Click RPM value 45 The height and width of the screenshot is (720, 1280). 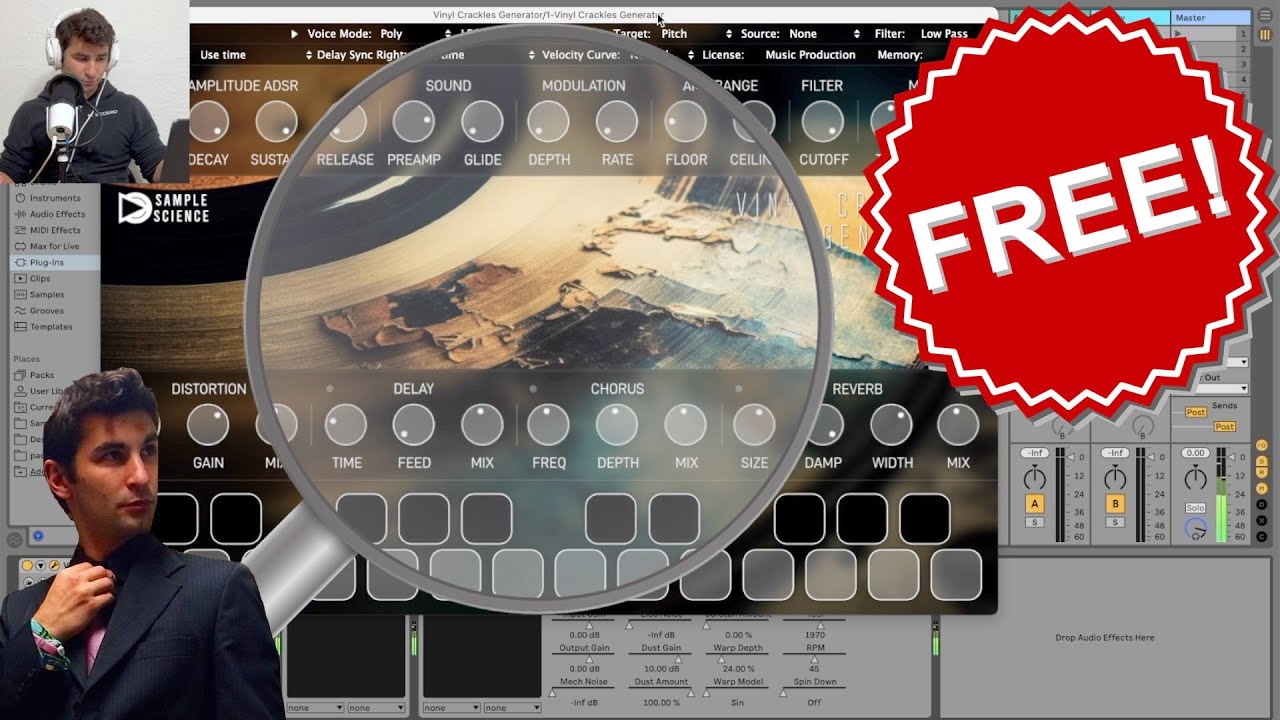(814, 669)
